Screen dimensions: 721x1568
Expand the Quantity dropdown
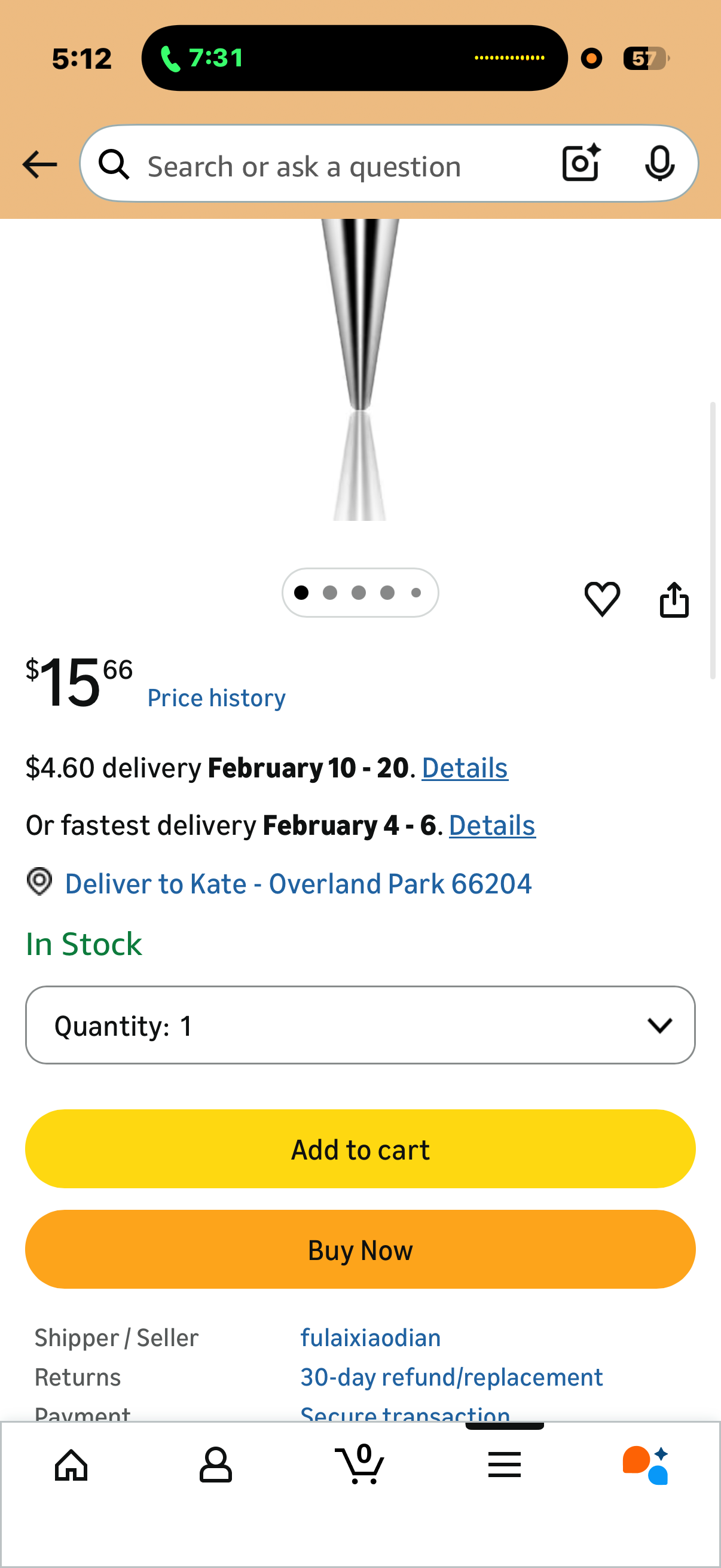coord(360,1025)
